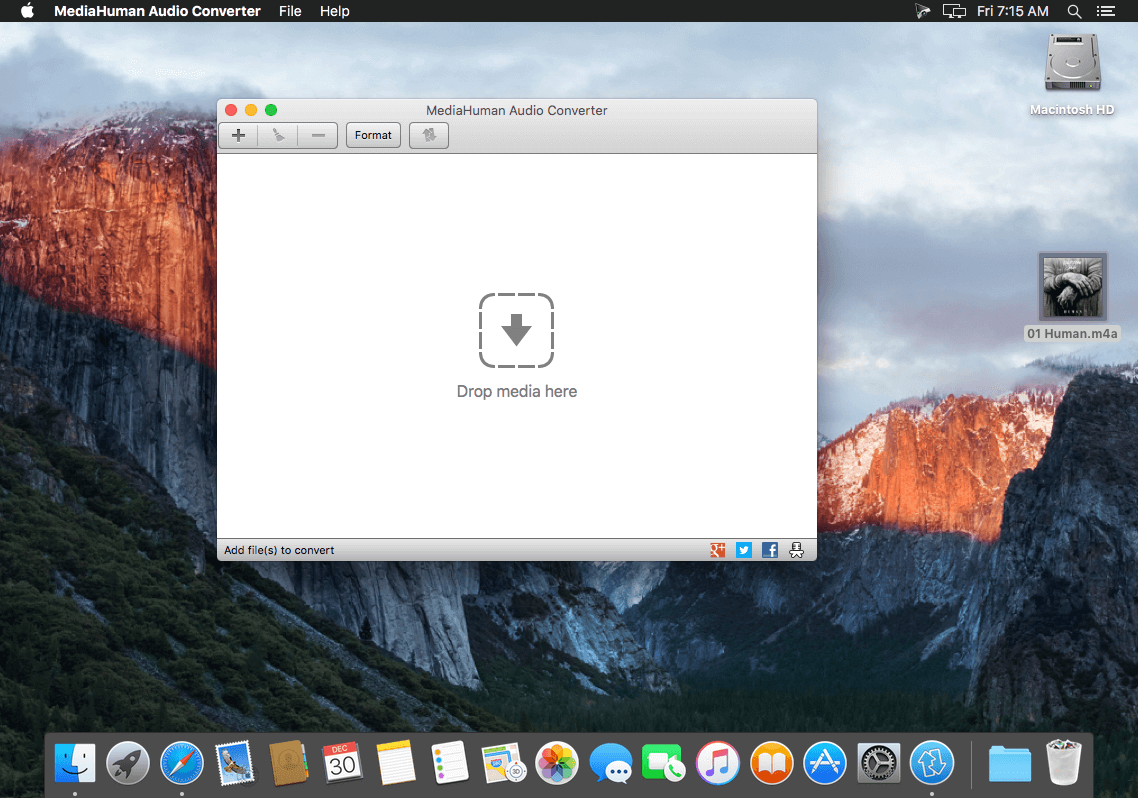Click the broom clear list icon
1138x798 pixels.
click(x=278, y=135)
